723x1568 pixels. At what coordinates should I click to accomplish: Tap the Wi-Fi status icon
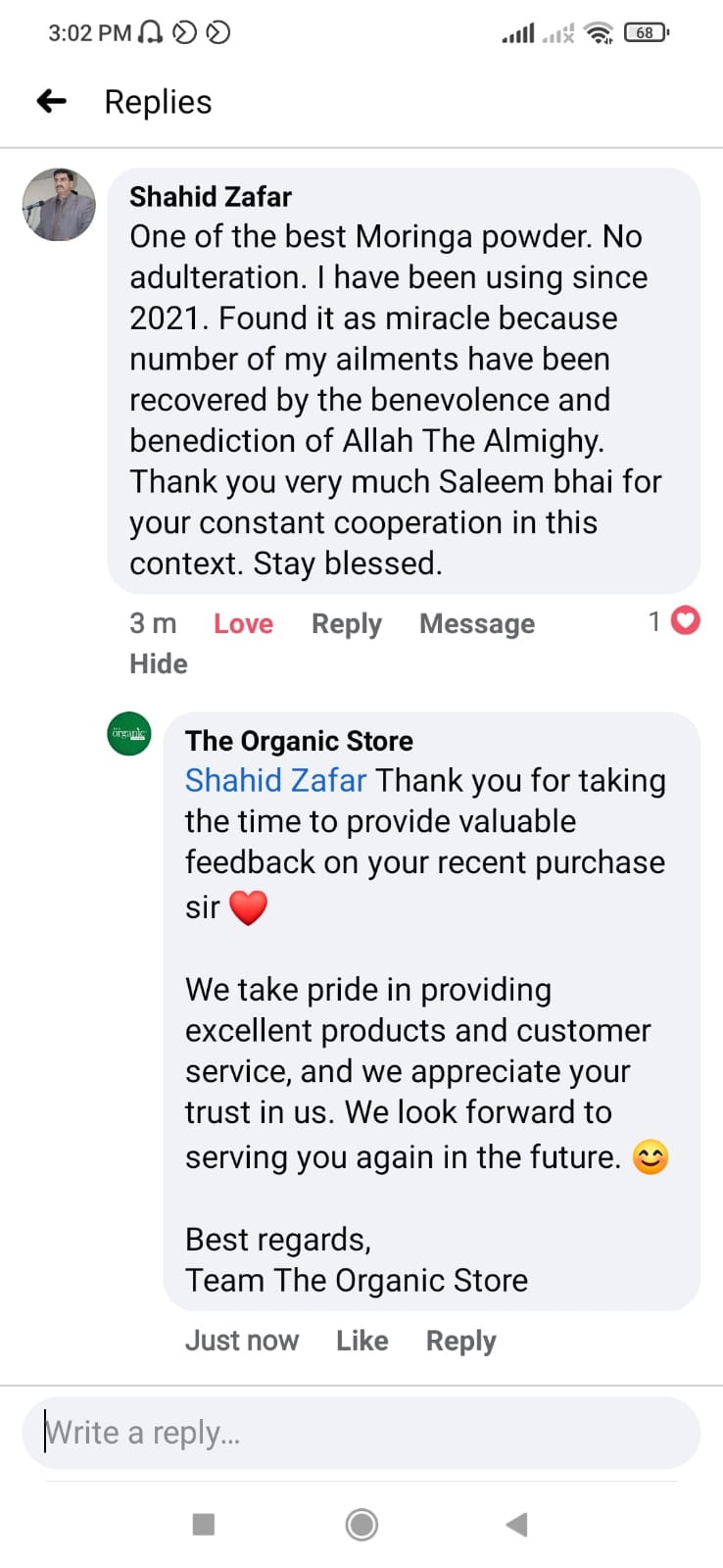598,33
